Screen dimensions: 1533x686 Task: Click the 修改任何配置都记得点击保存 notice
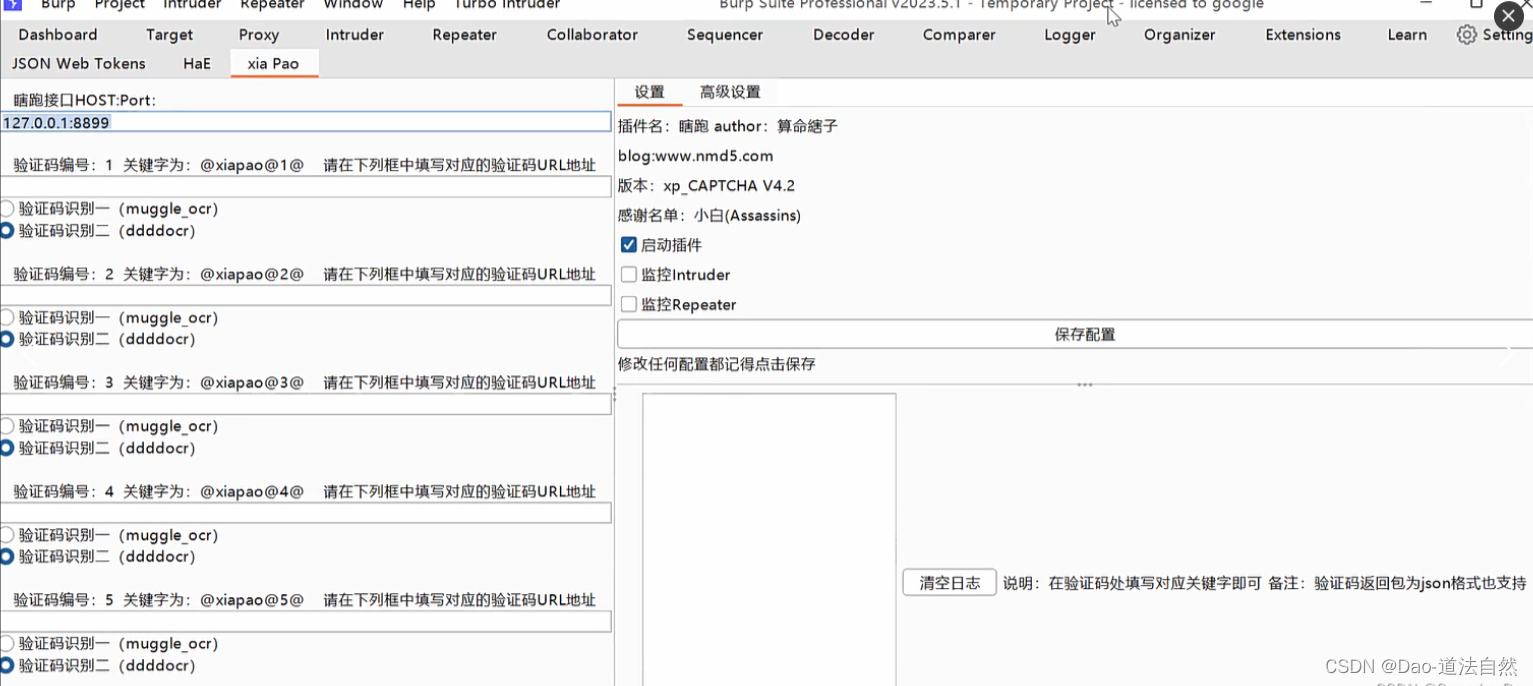click(x=716, y=364)
